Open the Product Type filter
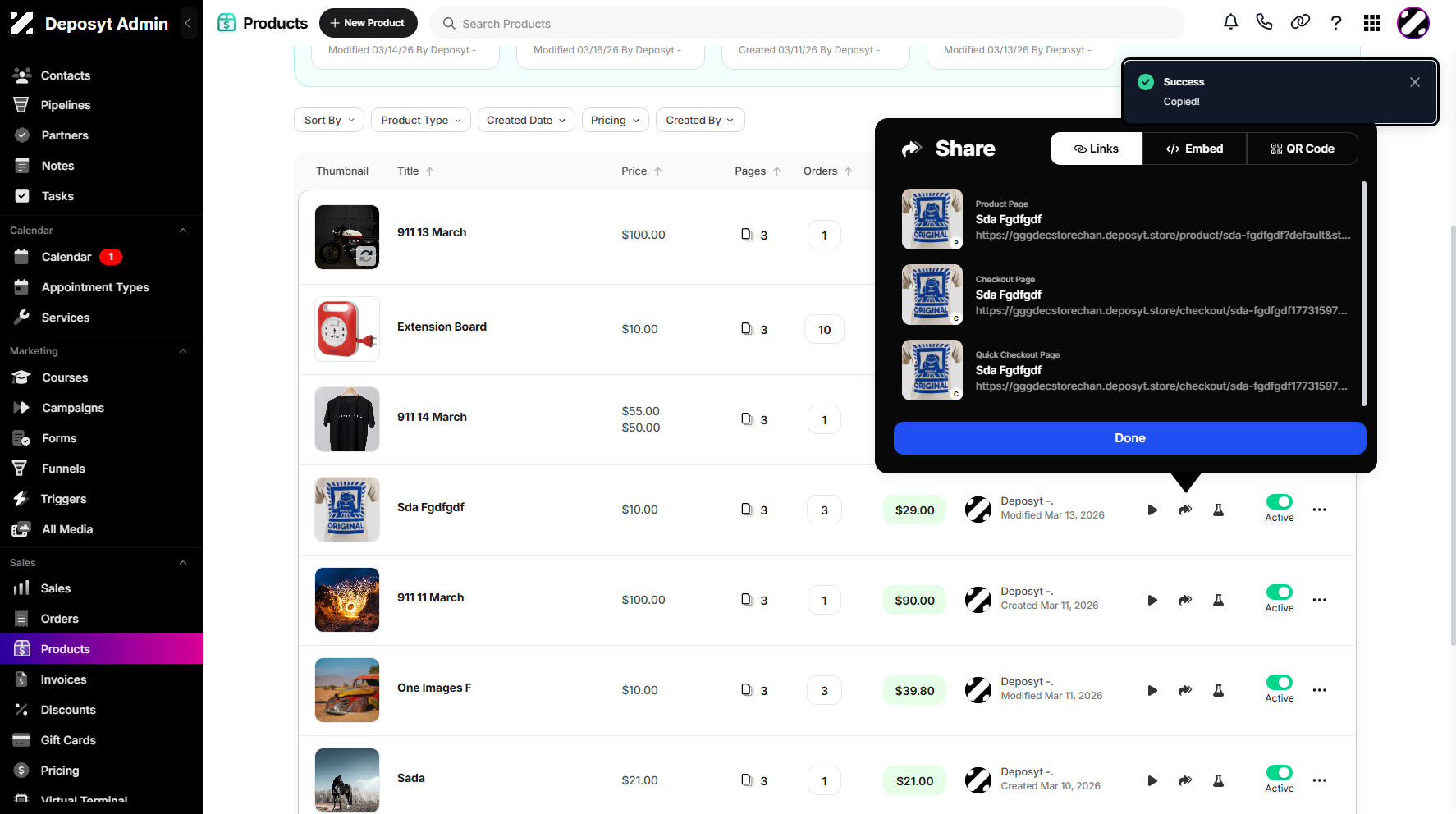Image resolution: width=1456 pixels, height=814 pixels. click(x=421, y=120)
